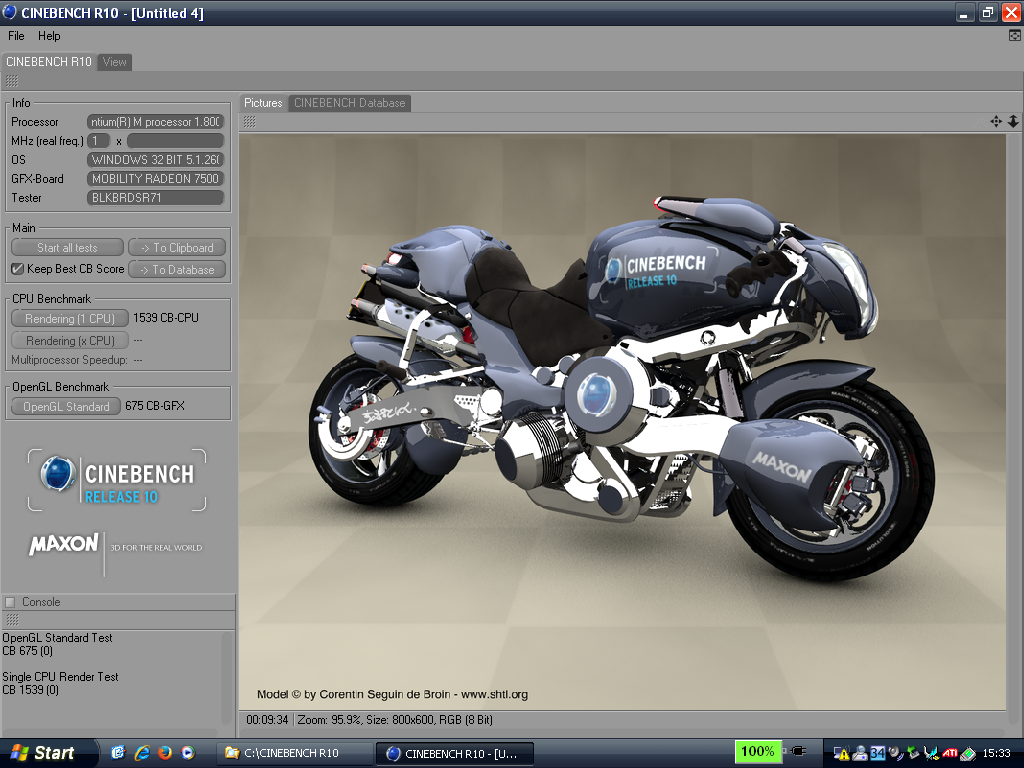Open the File menu
Viewport: 1024px width, 768px height.
coord(16,36)
